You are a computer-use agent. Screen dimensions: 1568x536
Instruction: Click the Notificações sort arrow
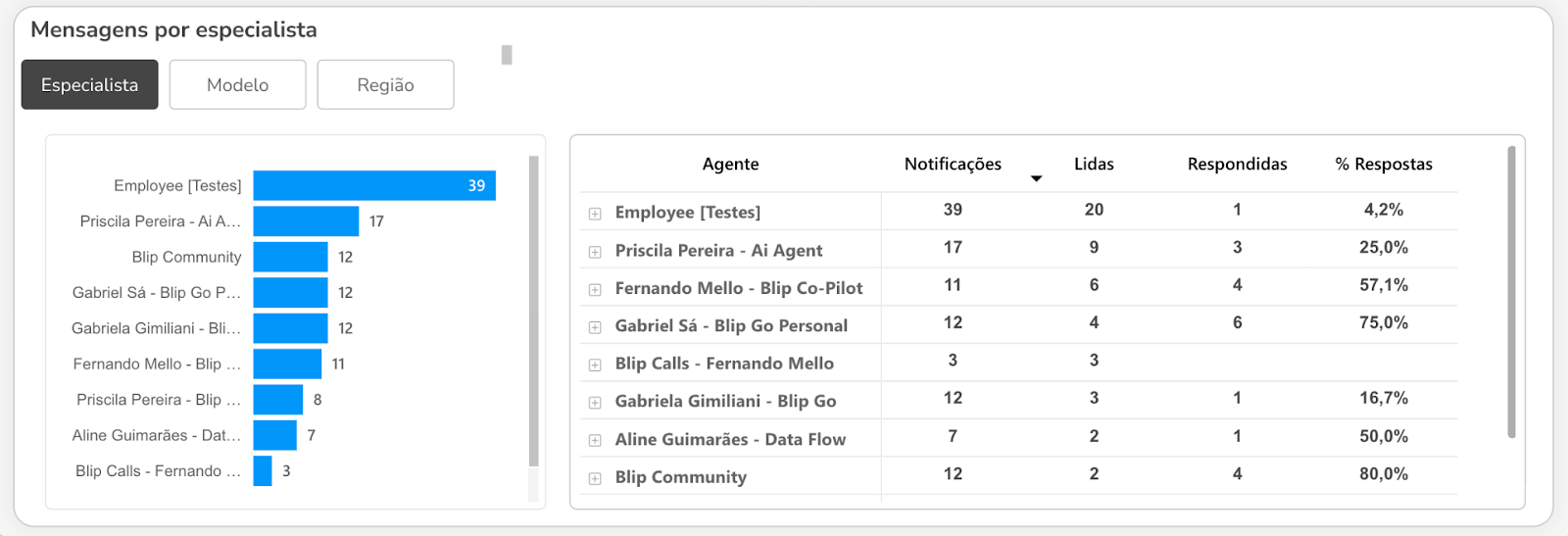(1036, 178)
